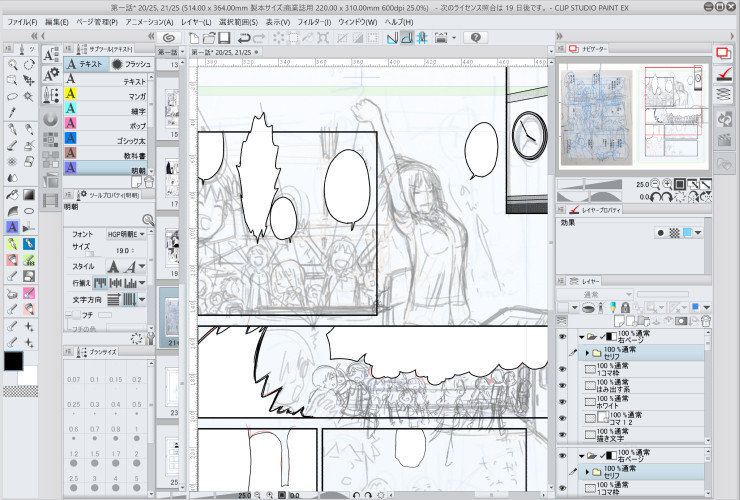Open ページ管理(P) menu
The width and height of the screenshot is (740, 500).
click(97, 22)
